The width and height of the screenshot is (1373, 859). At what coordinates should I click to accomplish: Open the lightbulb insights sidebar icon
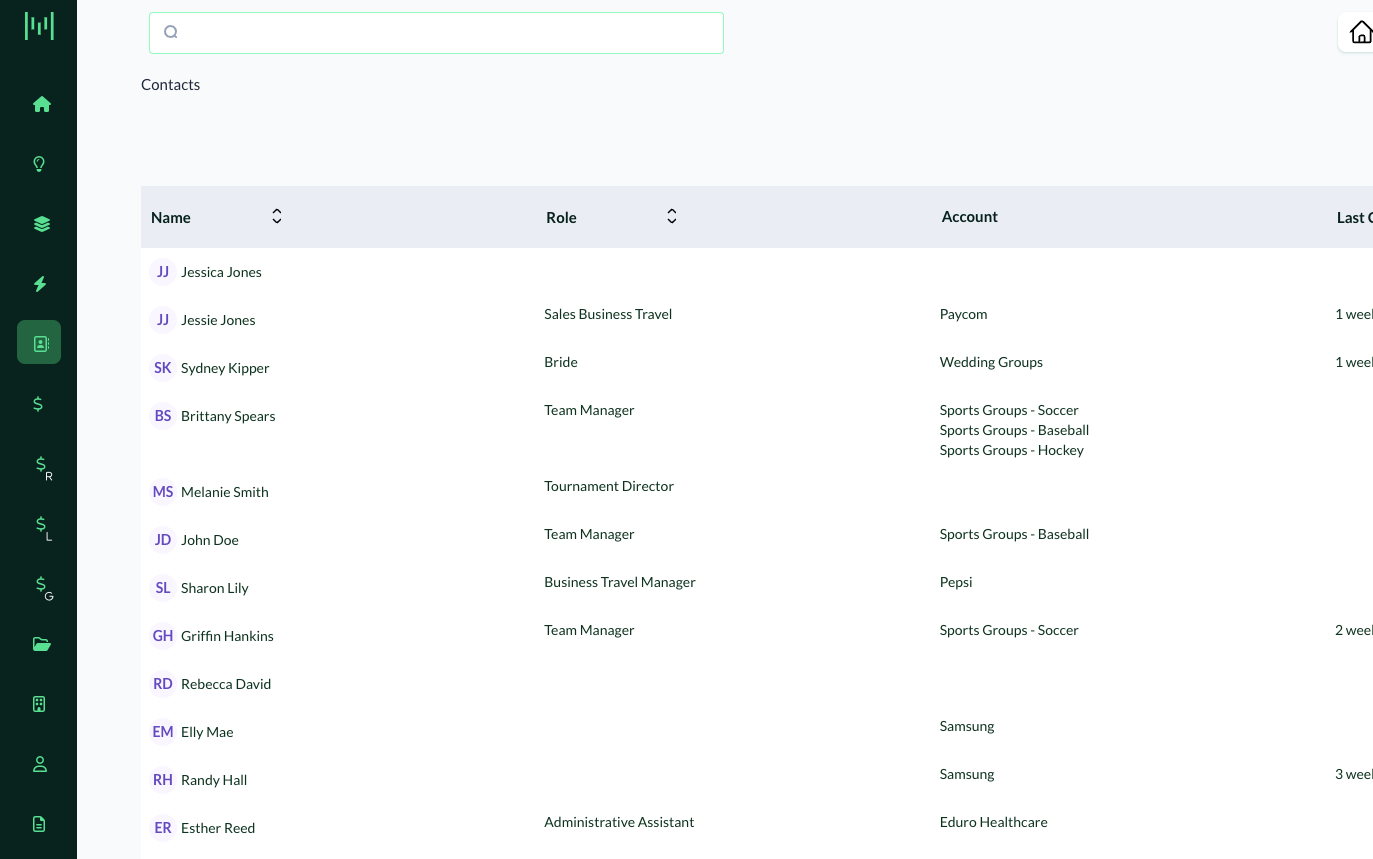click(40, 164)
